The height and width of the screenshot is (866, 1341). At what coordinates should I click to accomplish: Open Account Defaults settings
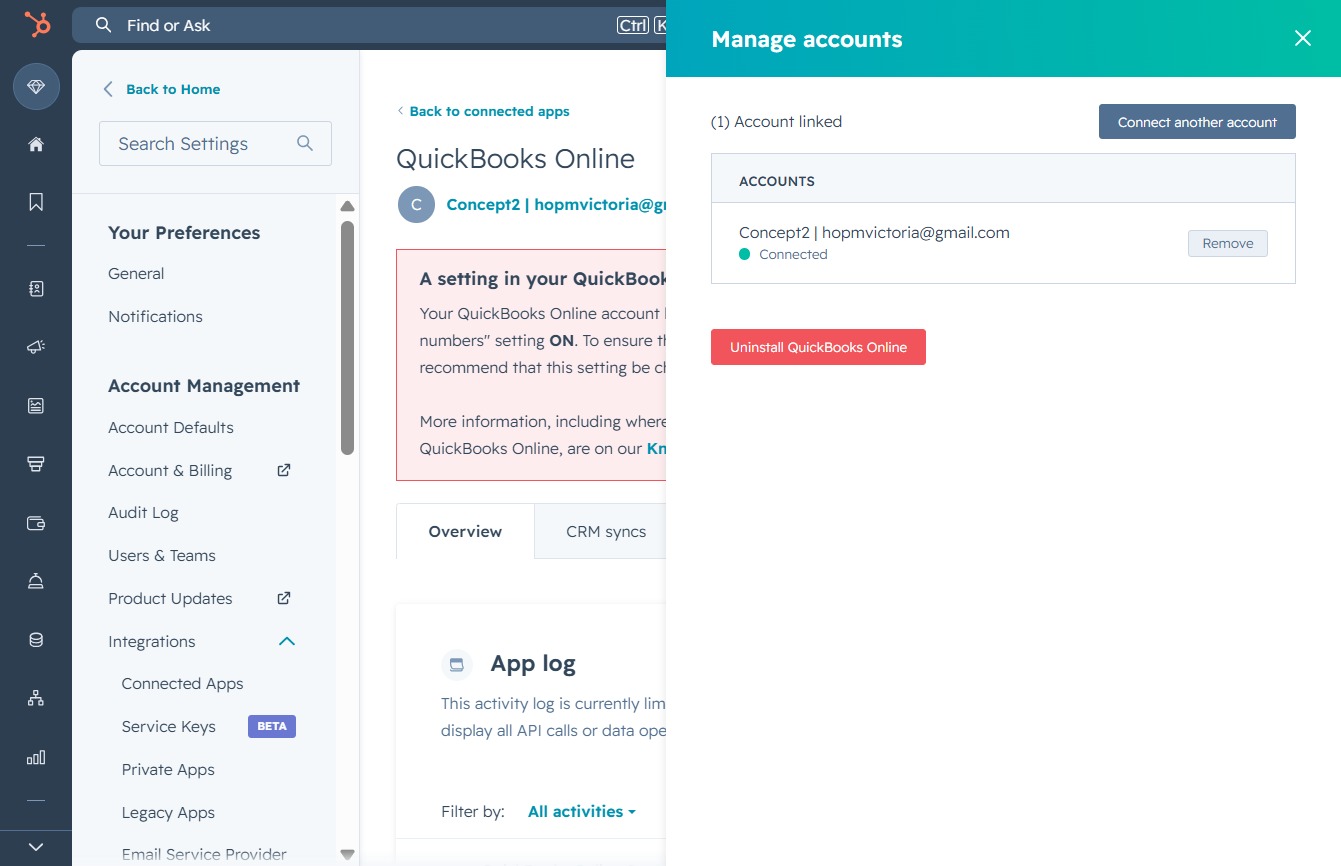coord(171,427)
